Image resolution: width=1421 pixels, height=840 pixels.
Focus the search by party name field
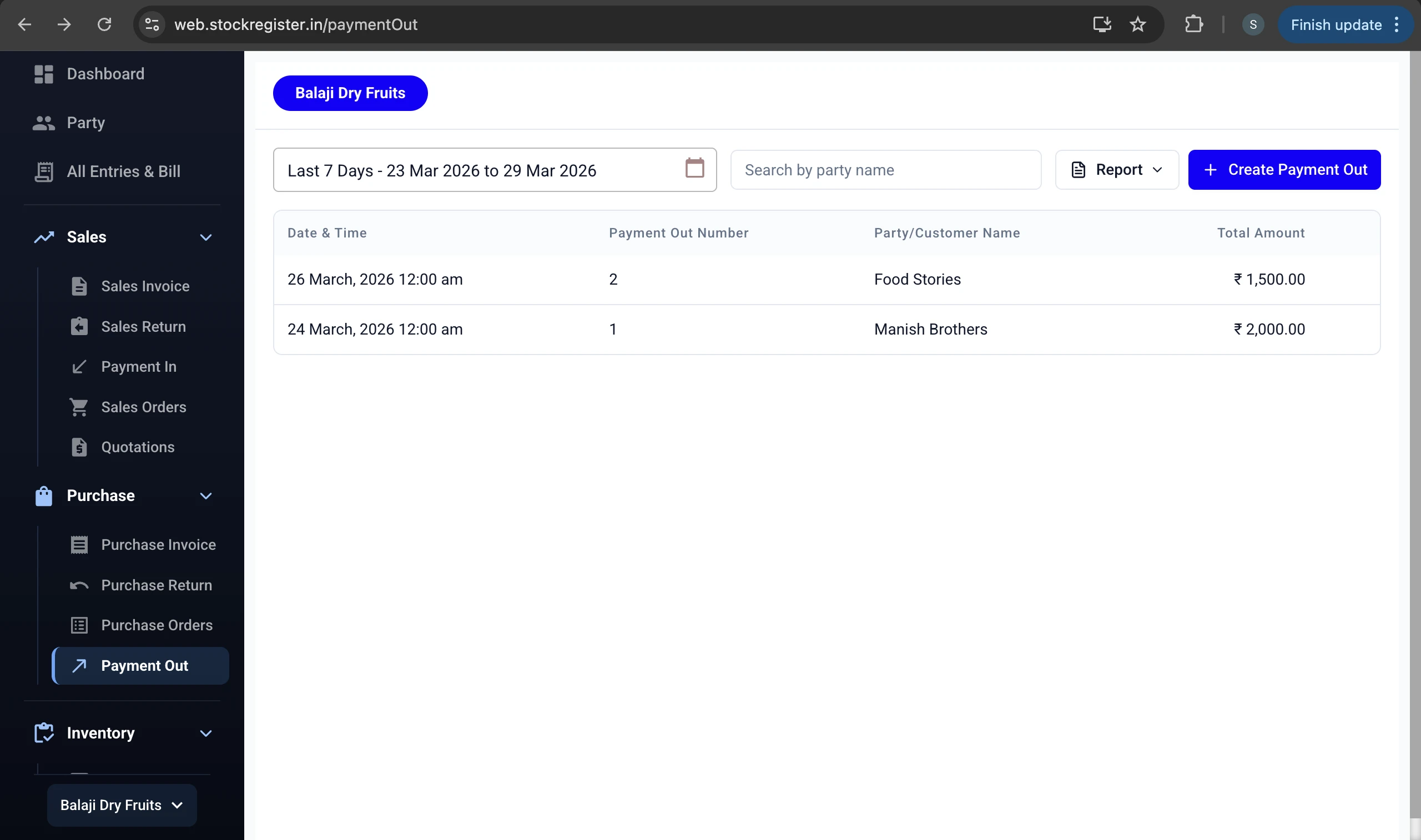coord(885,170)
